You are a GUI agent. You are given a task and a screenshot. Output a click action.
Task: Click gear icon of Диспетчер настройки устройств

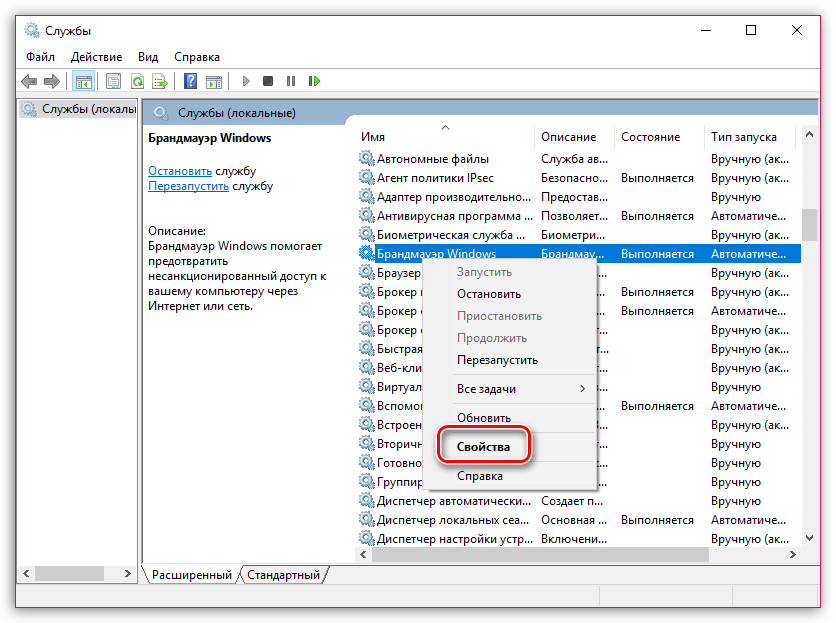click(x=366, y=539)
